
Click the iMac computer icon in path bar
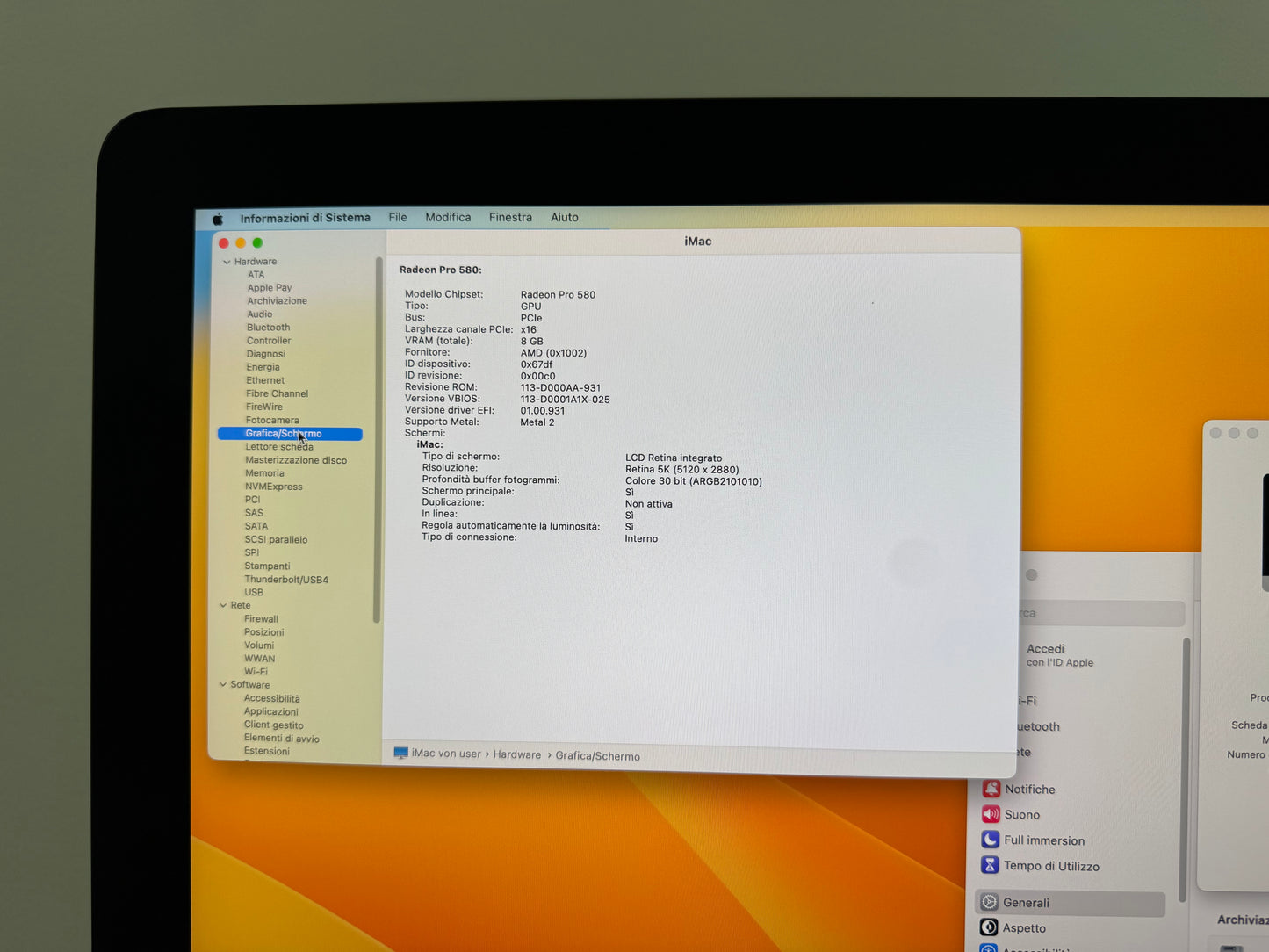[x=401, y=753]
